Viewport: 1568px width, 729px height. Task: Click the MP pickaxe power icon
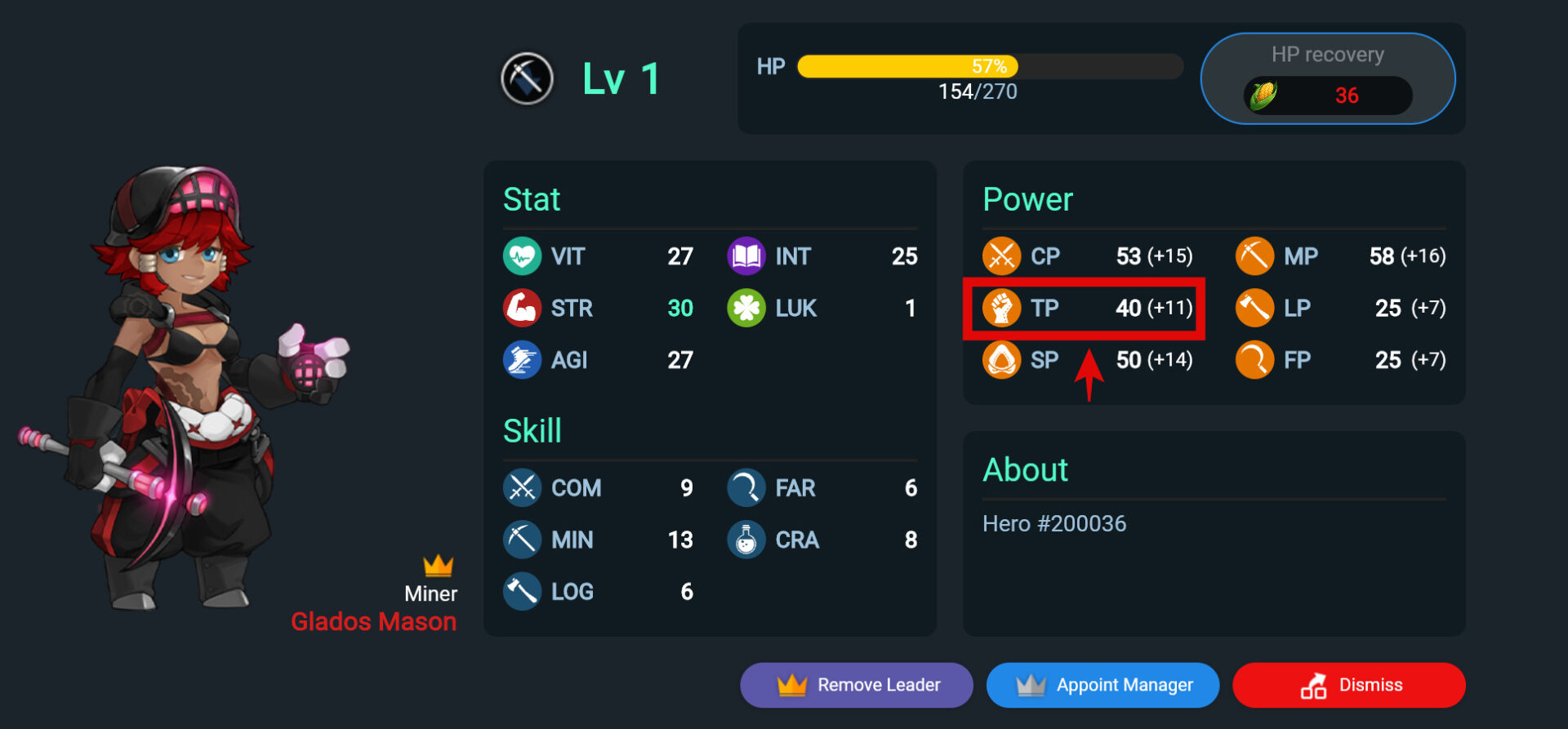pos(1255,256)
